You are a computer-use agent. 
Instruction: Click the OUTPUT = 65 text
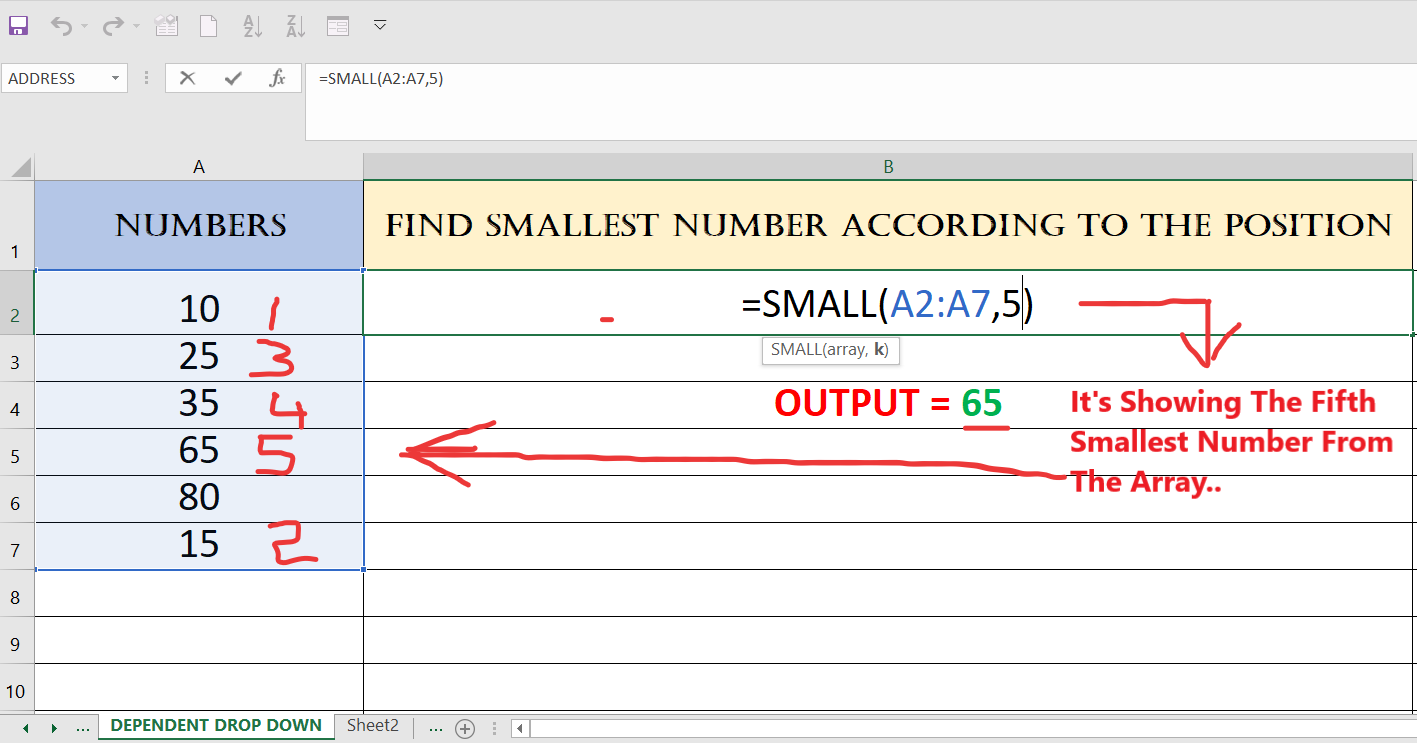click(888, 403)
